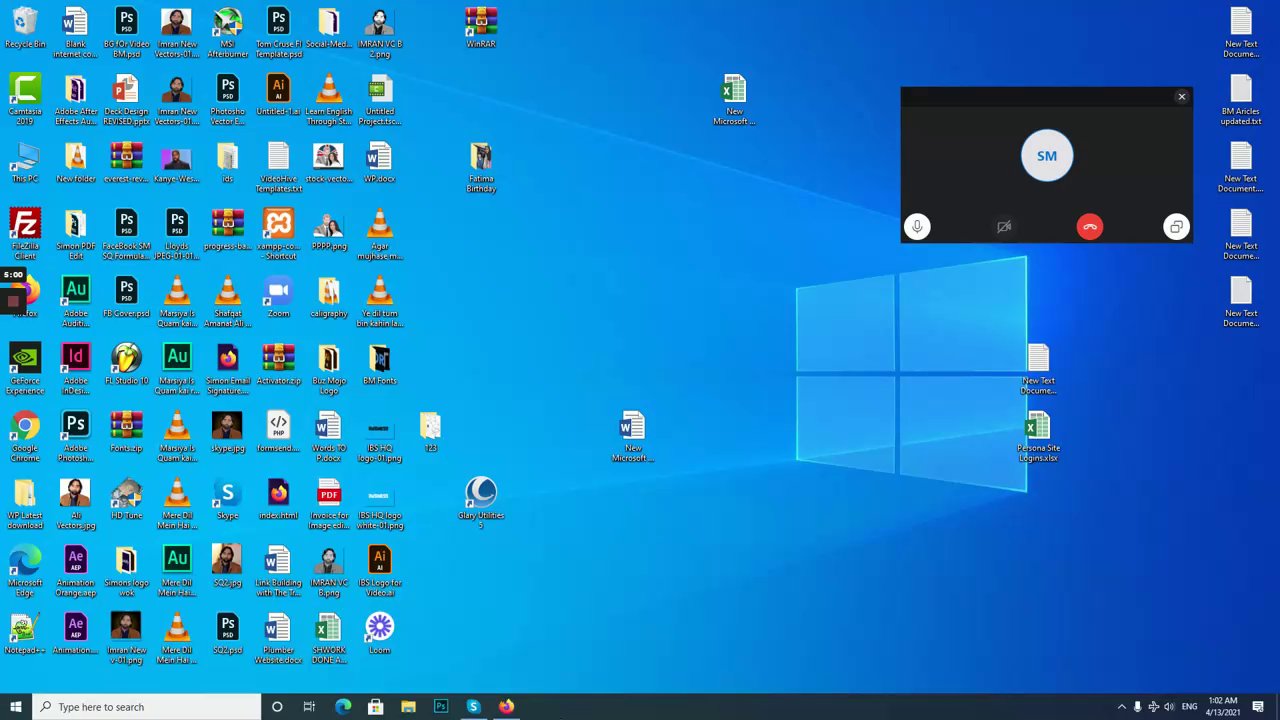The height and width of the screenshot is (720, 1280).
Task: Select the Deck Design REVISED.pptx file
Action: click(126, 100)
